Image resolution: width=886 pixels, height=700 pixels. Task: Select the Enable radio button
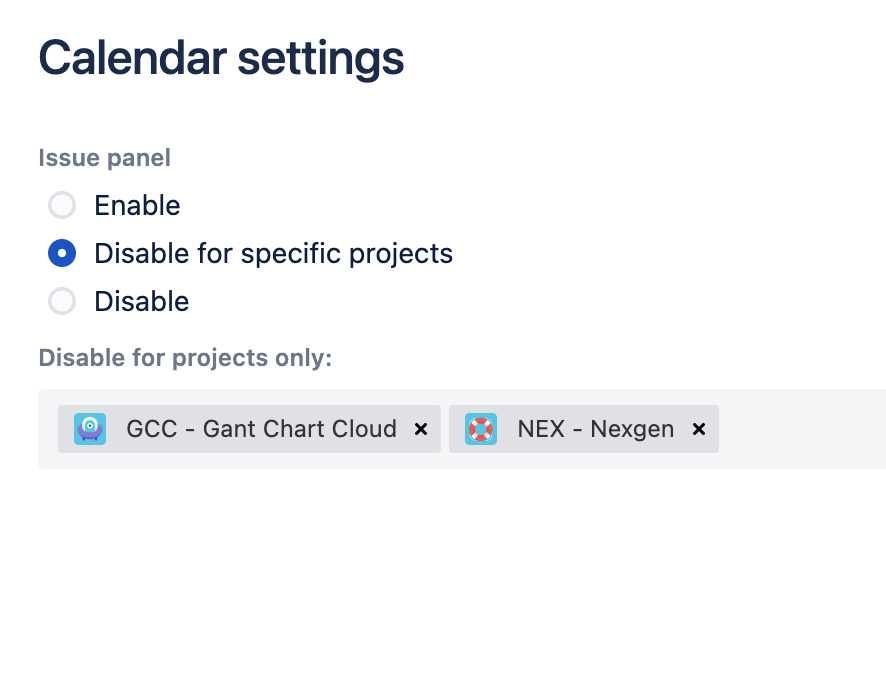pos(62,205)
